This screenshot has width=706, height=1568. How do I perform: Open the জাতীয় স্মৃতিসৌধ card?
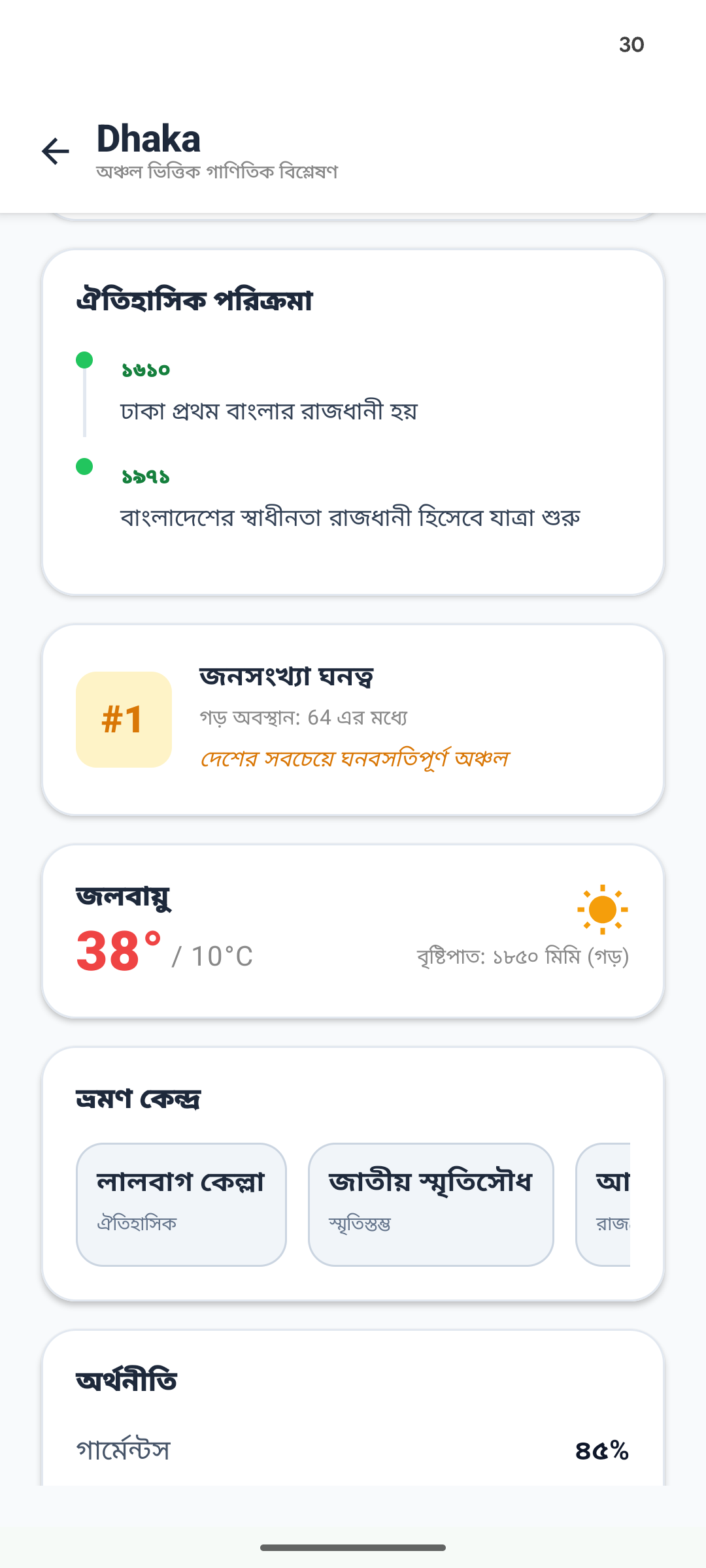[x=431, y=1204]
